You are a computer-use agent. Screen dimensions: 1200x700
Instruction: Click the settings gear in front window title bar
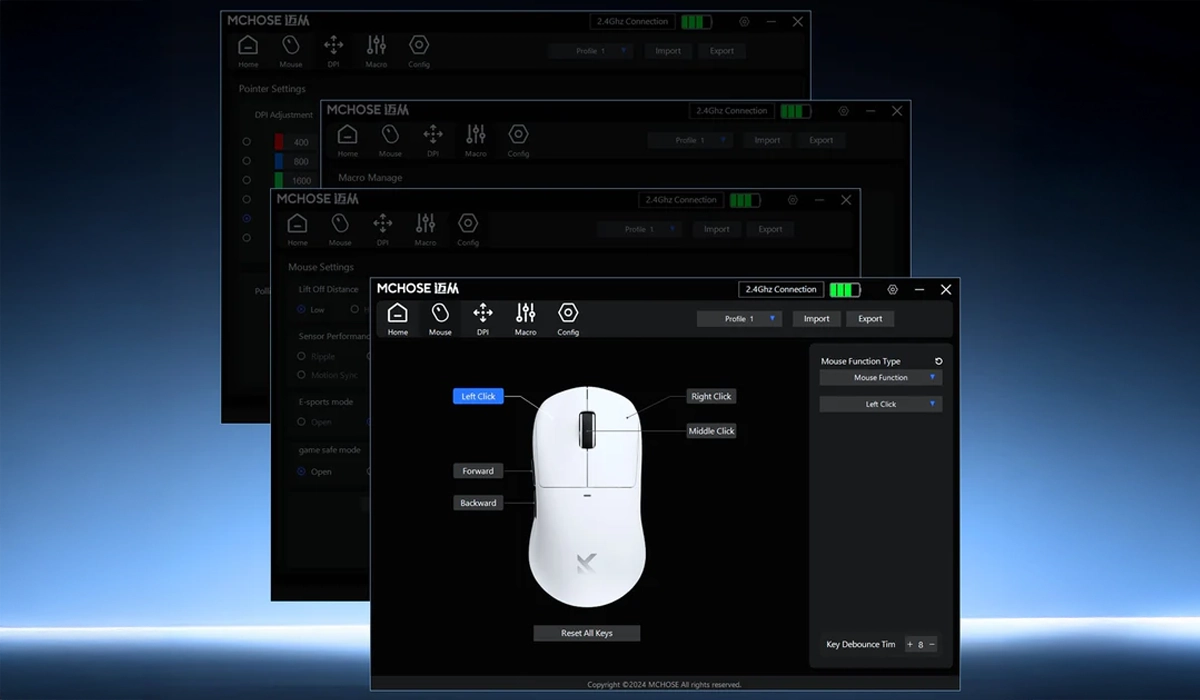coord(892,289)
